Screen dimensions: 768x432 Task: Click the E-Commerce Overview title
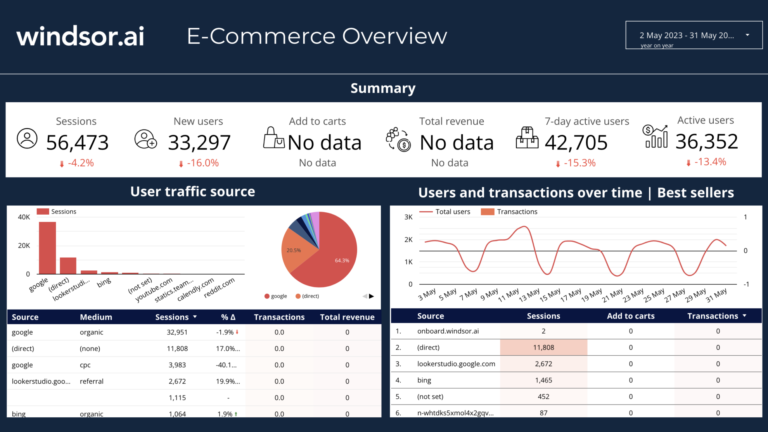click(x=317, y=36)
